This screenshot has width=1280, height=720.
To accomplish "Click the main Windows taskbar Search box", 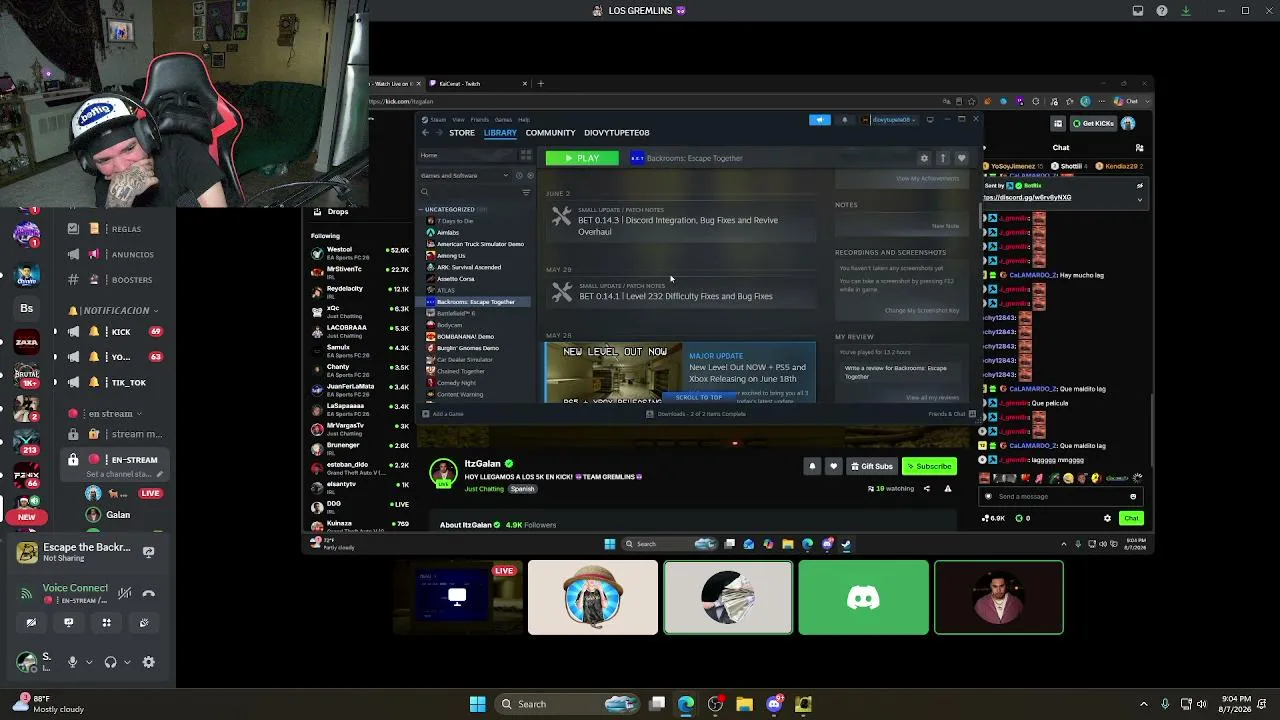I will pos(568,704).
